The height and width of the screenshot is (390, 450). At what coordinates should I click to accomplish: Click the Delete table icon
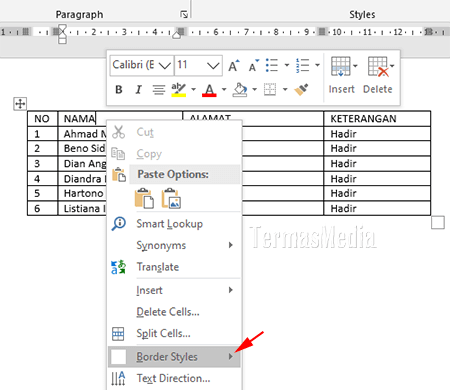pyautogui.click(x=378, y=66)
